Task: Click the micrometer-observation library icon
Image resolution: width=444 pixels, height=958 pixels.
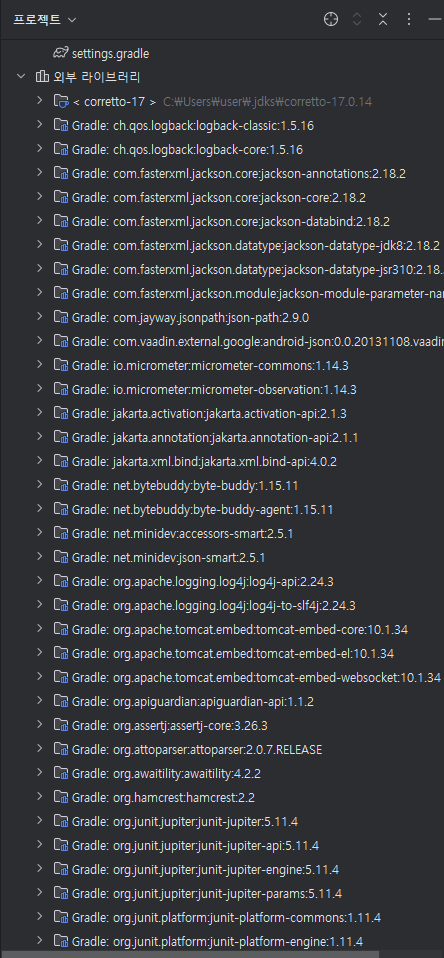Action: [60, 389]
